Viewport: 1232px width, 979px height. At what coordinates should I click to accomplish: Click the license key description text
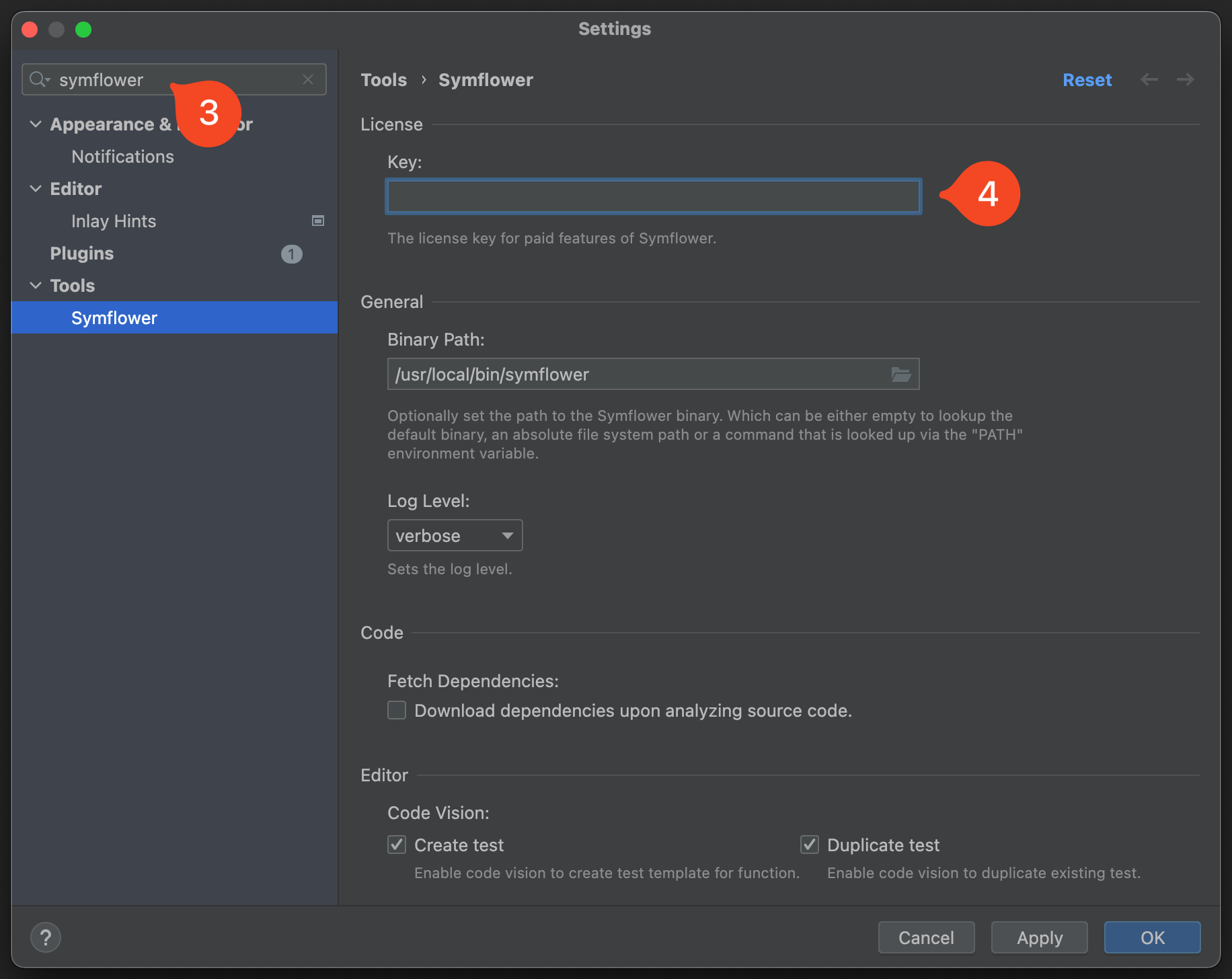click(552, 238)
